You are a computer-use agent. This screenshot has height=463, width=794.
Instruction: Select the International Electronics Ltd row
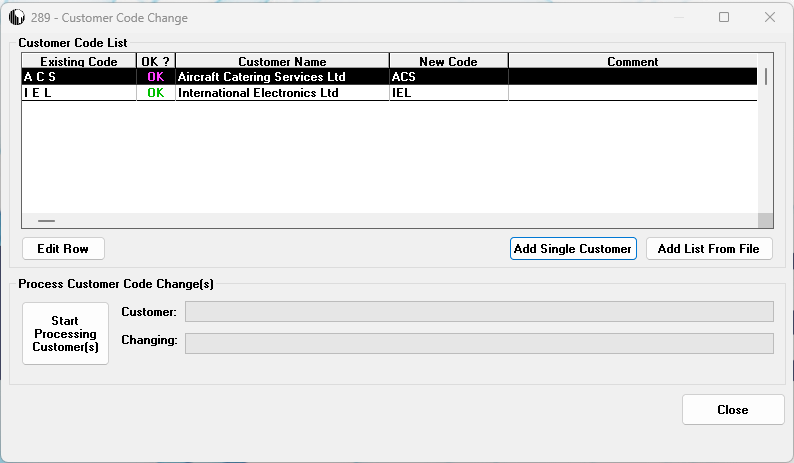click(389, 93)
